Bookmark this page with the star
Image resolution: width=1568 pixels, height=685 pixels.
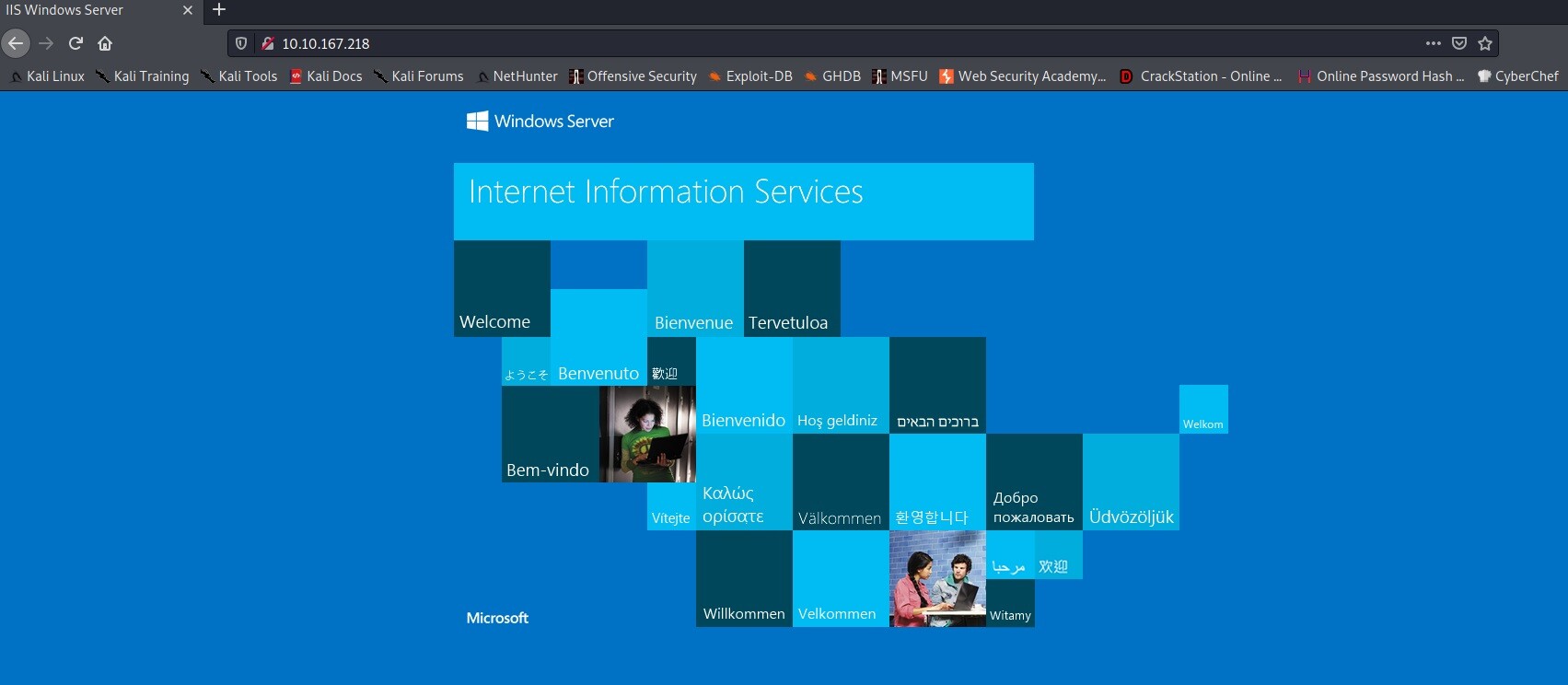(x=1485, y=43)
